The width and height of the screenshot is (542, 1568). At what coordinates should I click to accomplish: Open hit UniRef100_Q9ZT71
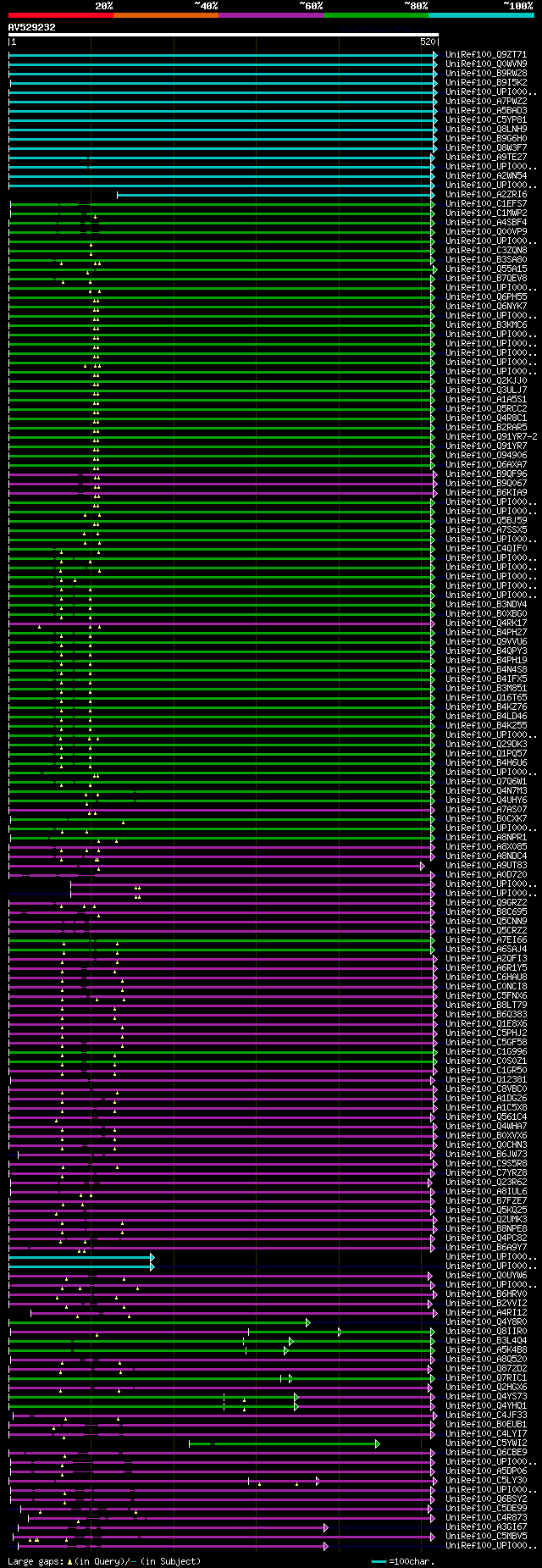486,54
